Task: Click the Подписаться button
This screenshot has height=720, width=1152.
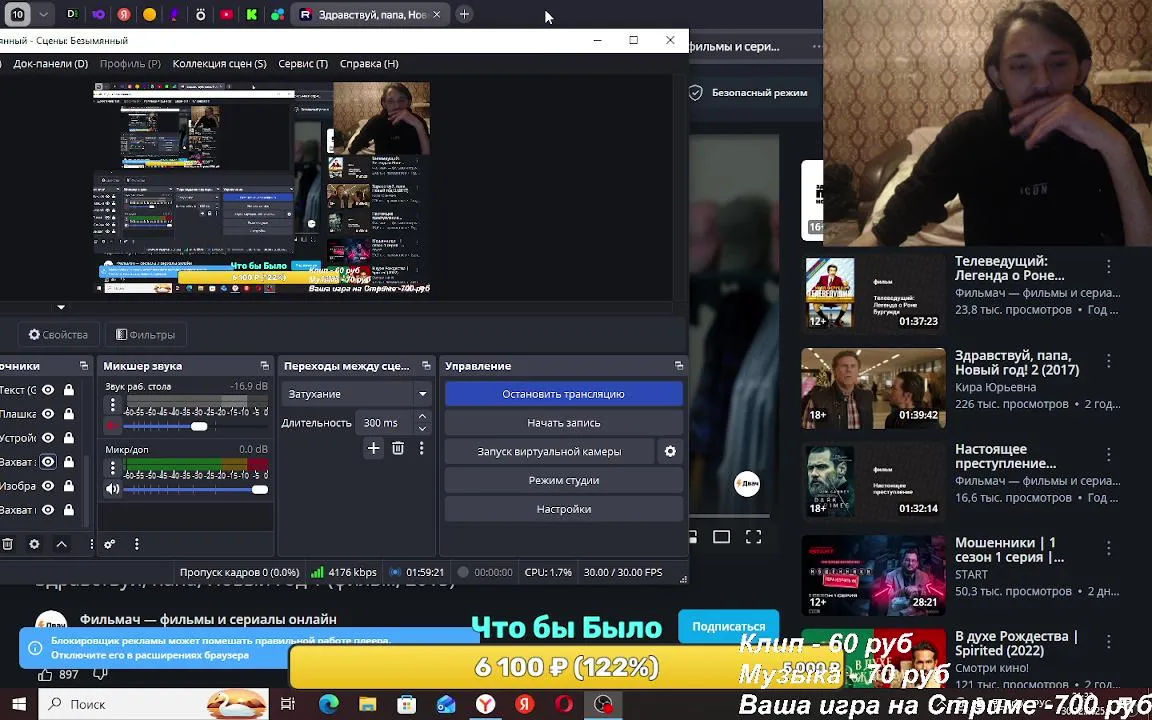Action: [x=728, y=627]
